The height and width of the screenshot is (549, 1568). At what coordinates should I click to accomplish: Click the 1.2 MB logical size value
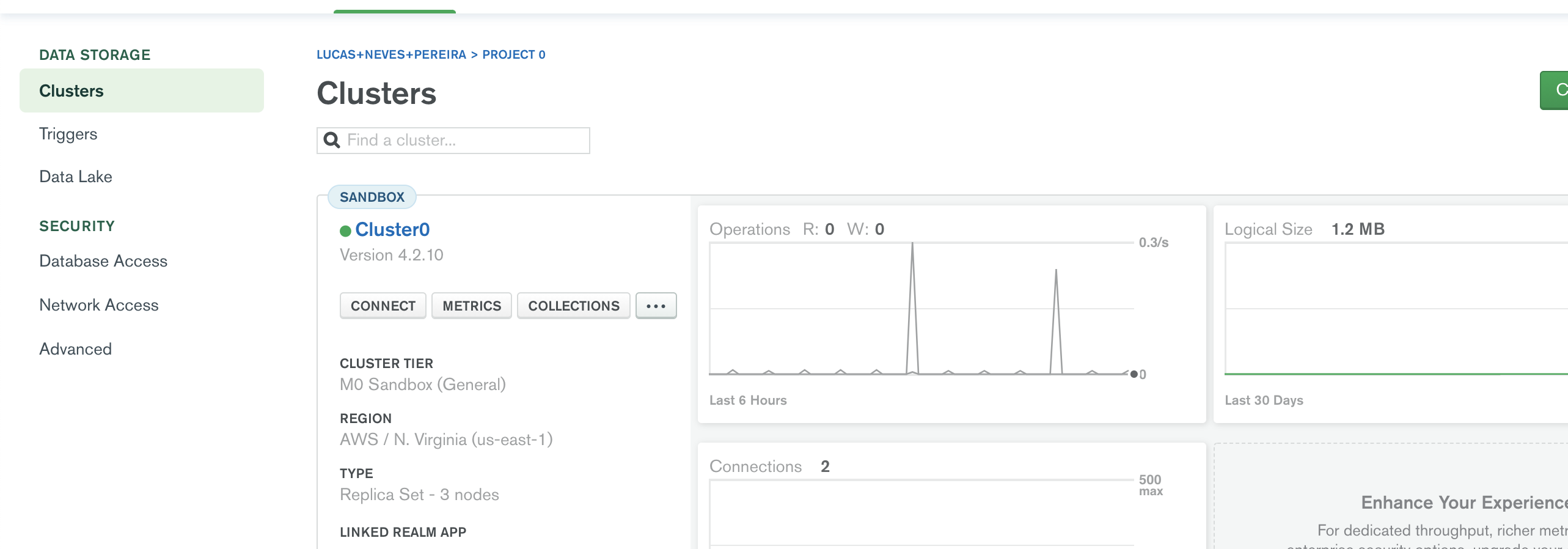coord(1358,229)
